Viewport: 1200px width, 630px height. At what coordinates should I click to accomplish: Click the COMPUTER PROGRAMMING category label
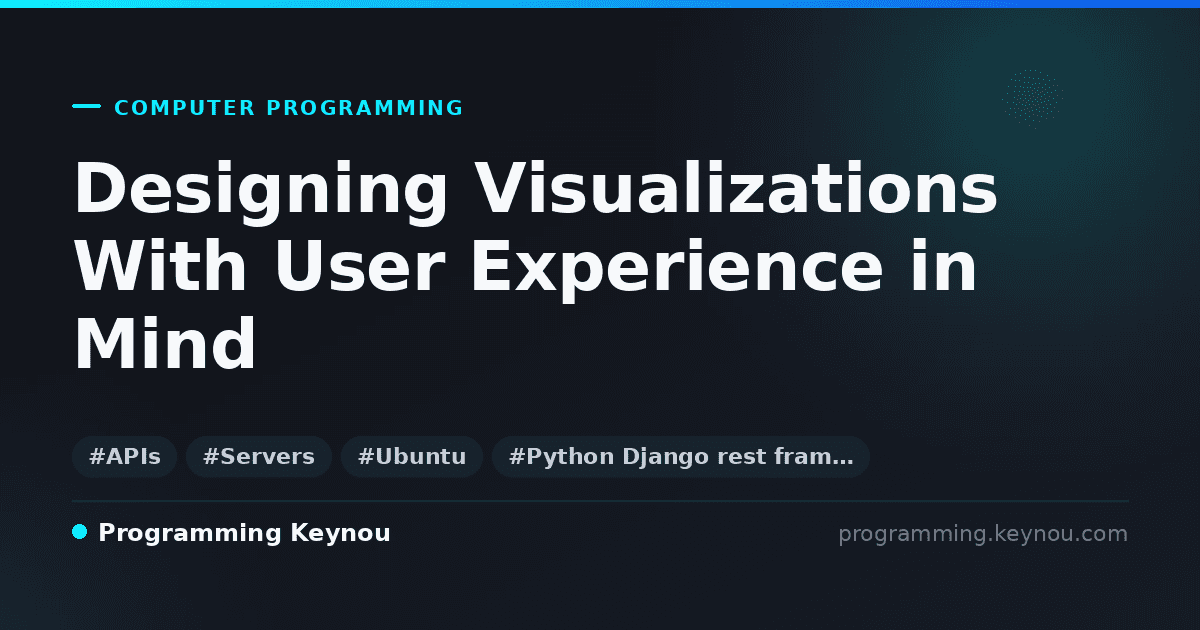tap(289, 108)
